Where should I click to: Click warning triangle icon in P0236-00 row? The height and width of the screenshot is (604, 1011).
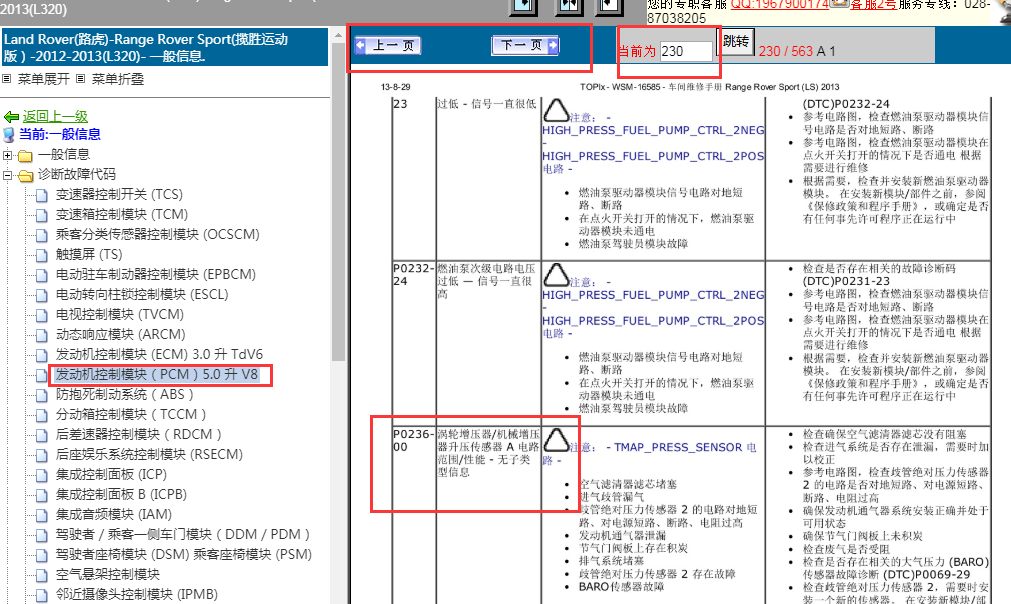click(x=556, y=440)
